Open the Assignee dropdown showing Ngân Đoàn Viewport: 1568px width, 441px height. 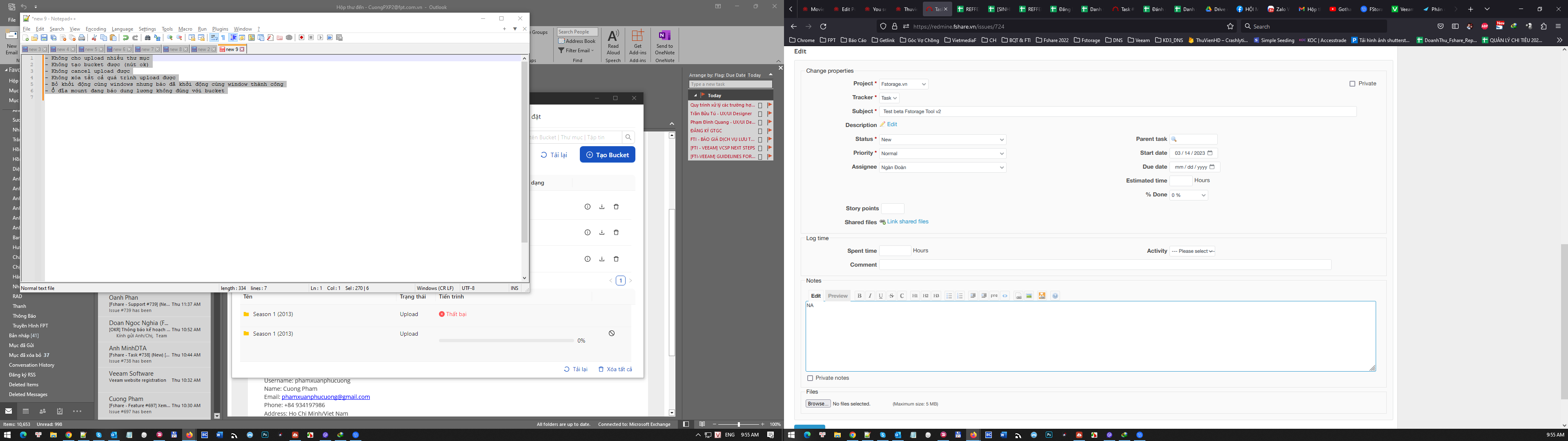[943, 167]
